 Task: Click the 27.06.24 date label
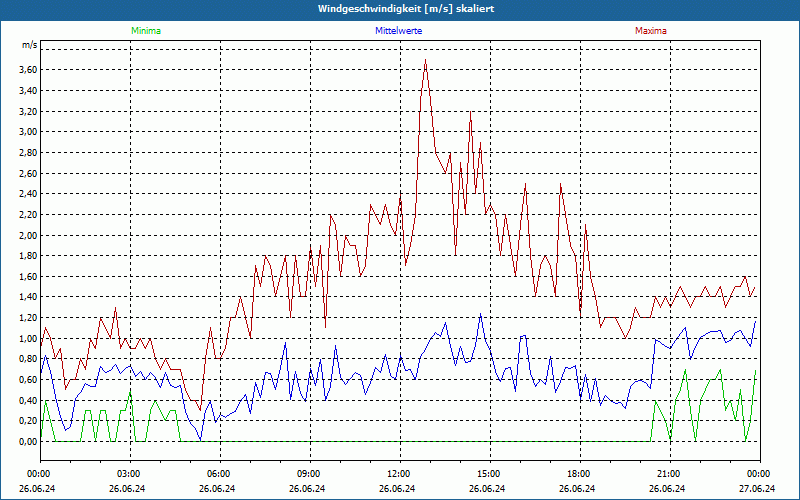[757, 488]
